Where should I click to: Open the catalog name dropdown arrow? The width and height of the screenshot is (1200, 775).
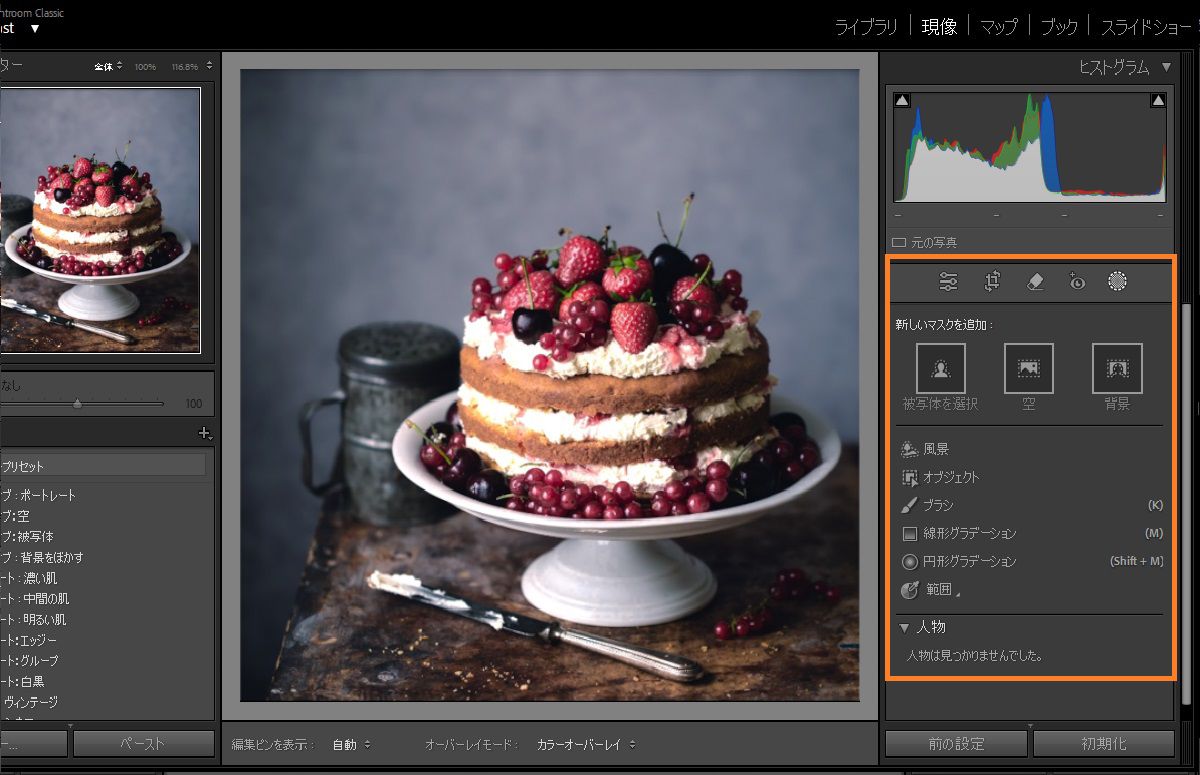[x=35, y=28]
